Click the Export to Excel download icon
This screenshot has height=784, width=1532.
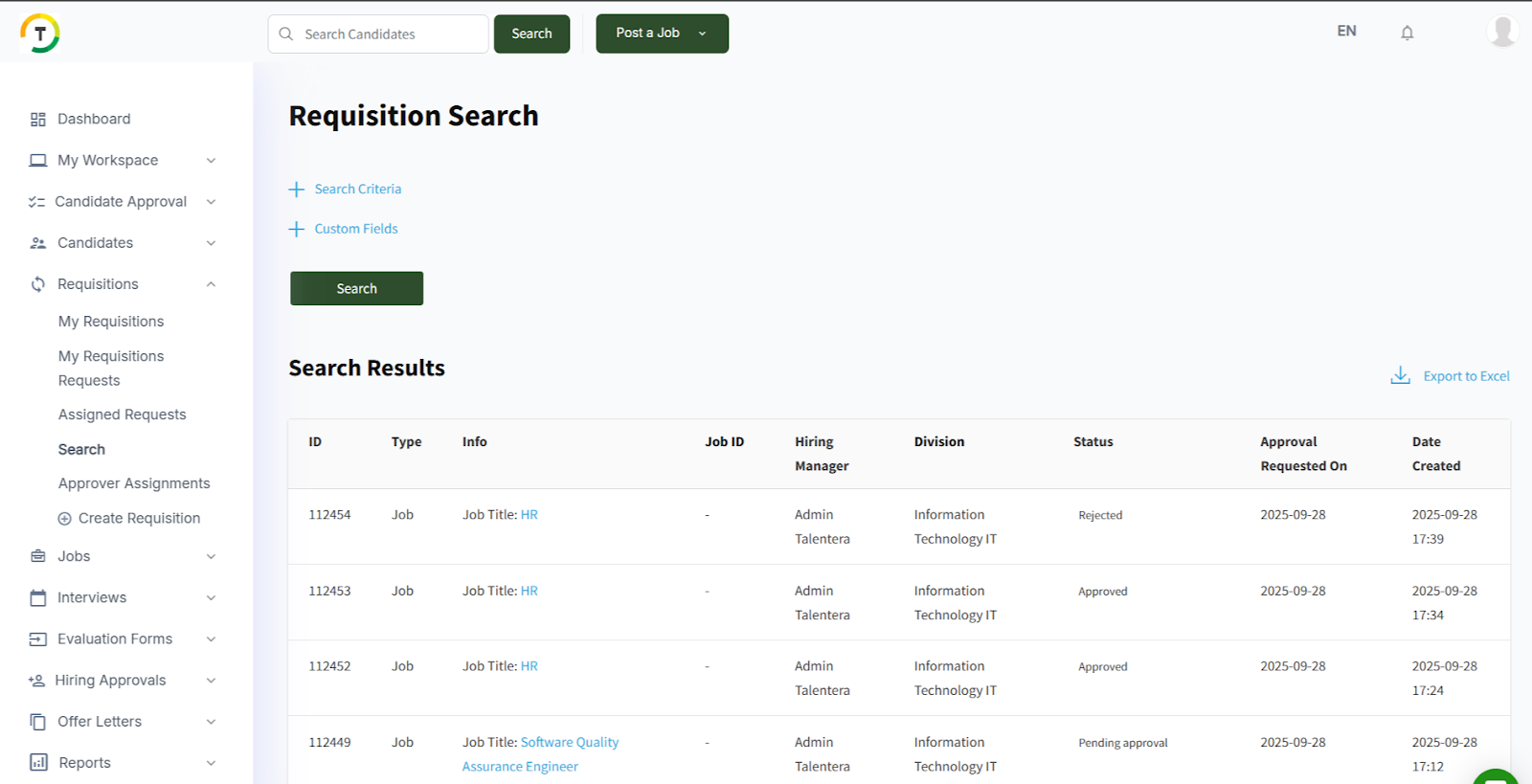tap(1400, 375)
